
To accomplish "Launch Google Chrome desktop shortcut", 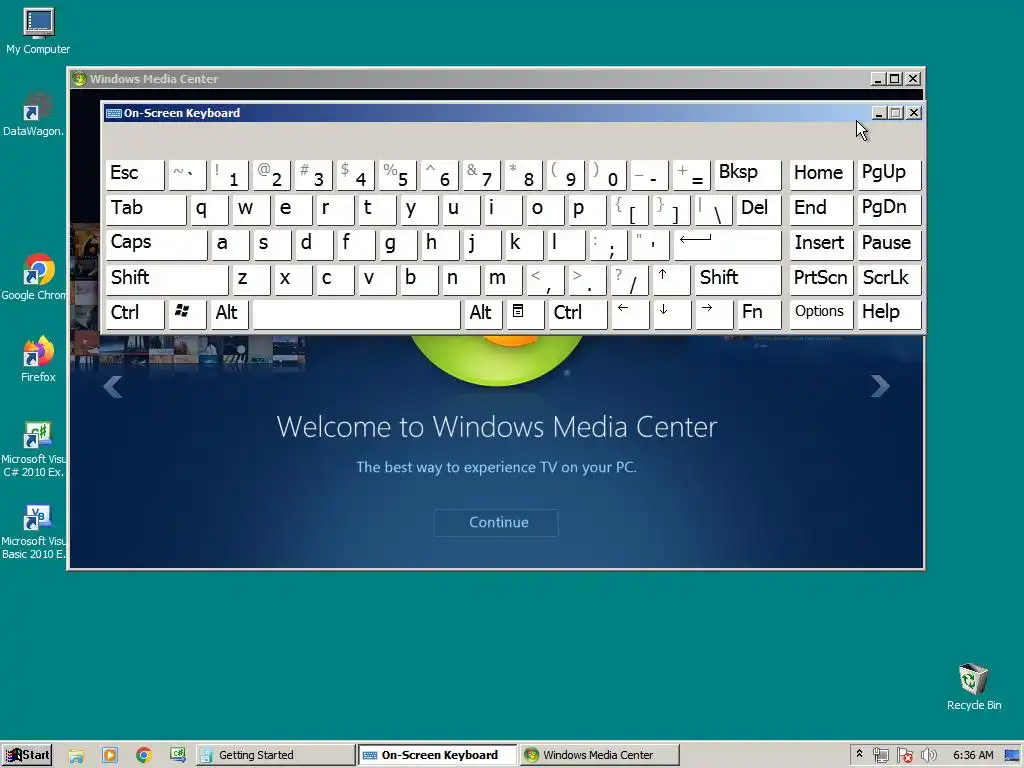I will [x=34, y=277].
